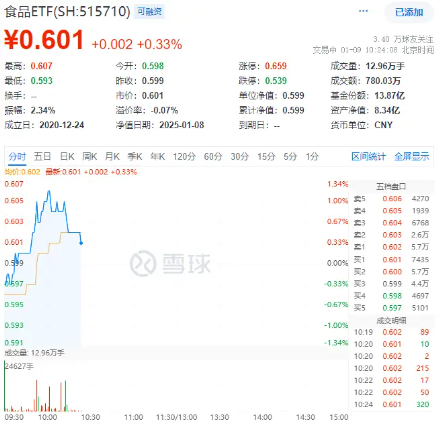Image resolution: width=440 pixels, height=426 pixels.
Task: Click the 溢价率 -0.07% value
Action: point(164,110)
